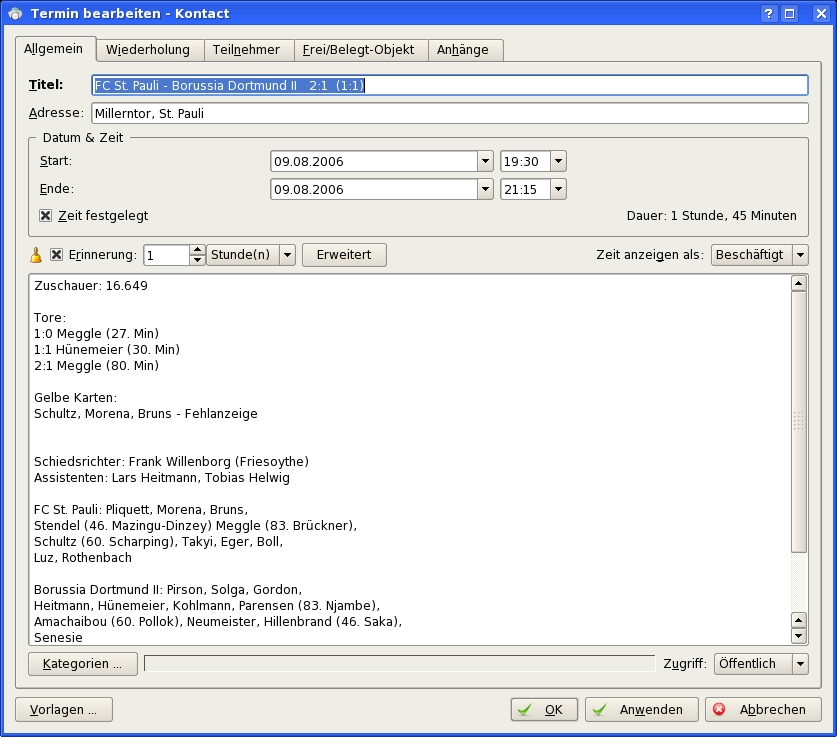Cancel with the Abbrechen button
This screenshot has width=837, height=737.
[763, 710]
